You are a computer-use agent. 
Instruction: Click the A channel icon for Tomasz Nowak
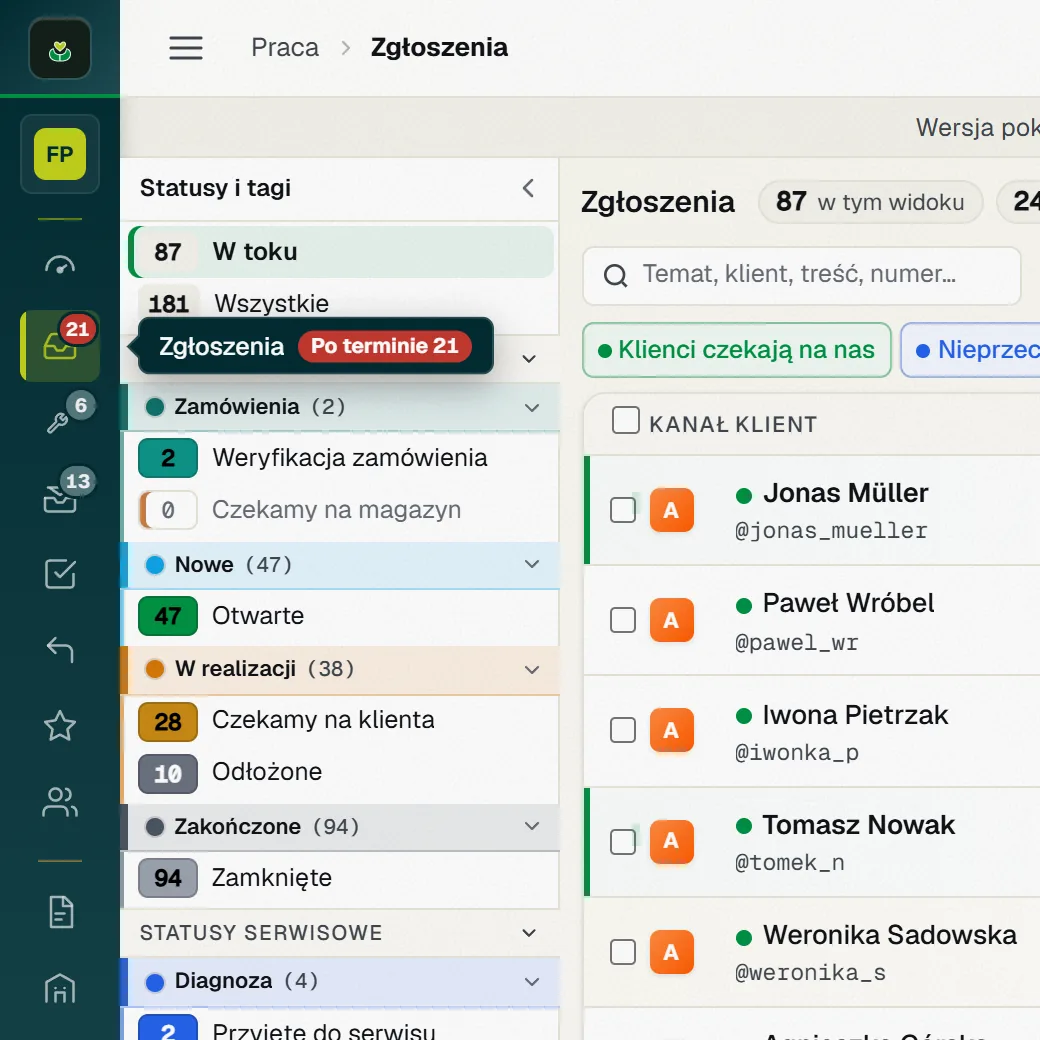click(671, 840)
